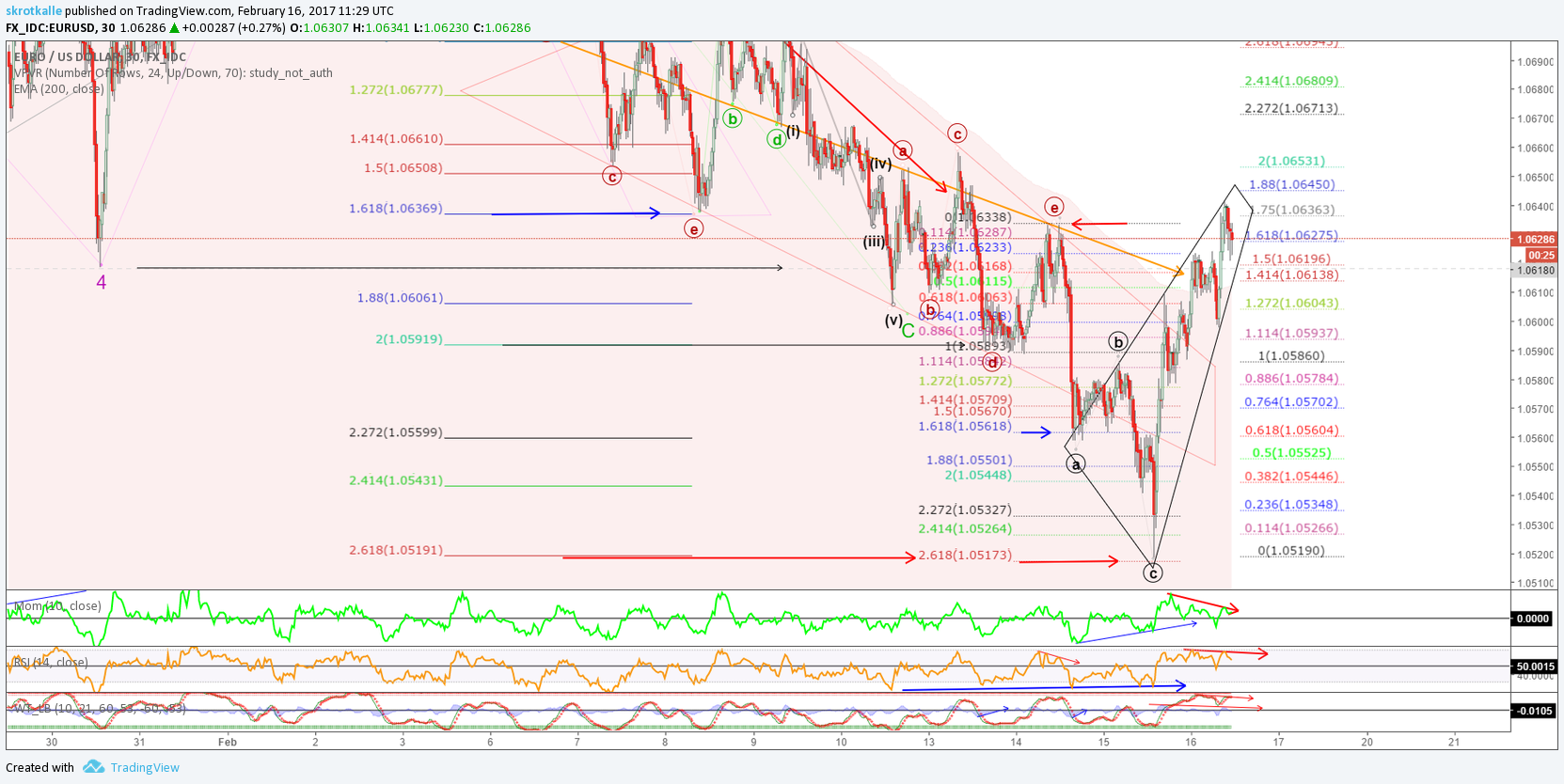Click the 2.414(1.05431) Fibonacci label
Image resolution: width=1564 pixels, height=784 pixels.
pos(396,480)
